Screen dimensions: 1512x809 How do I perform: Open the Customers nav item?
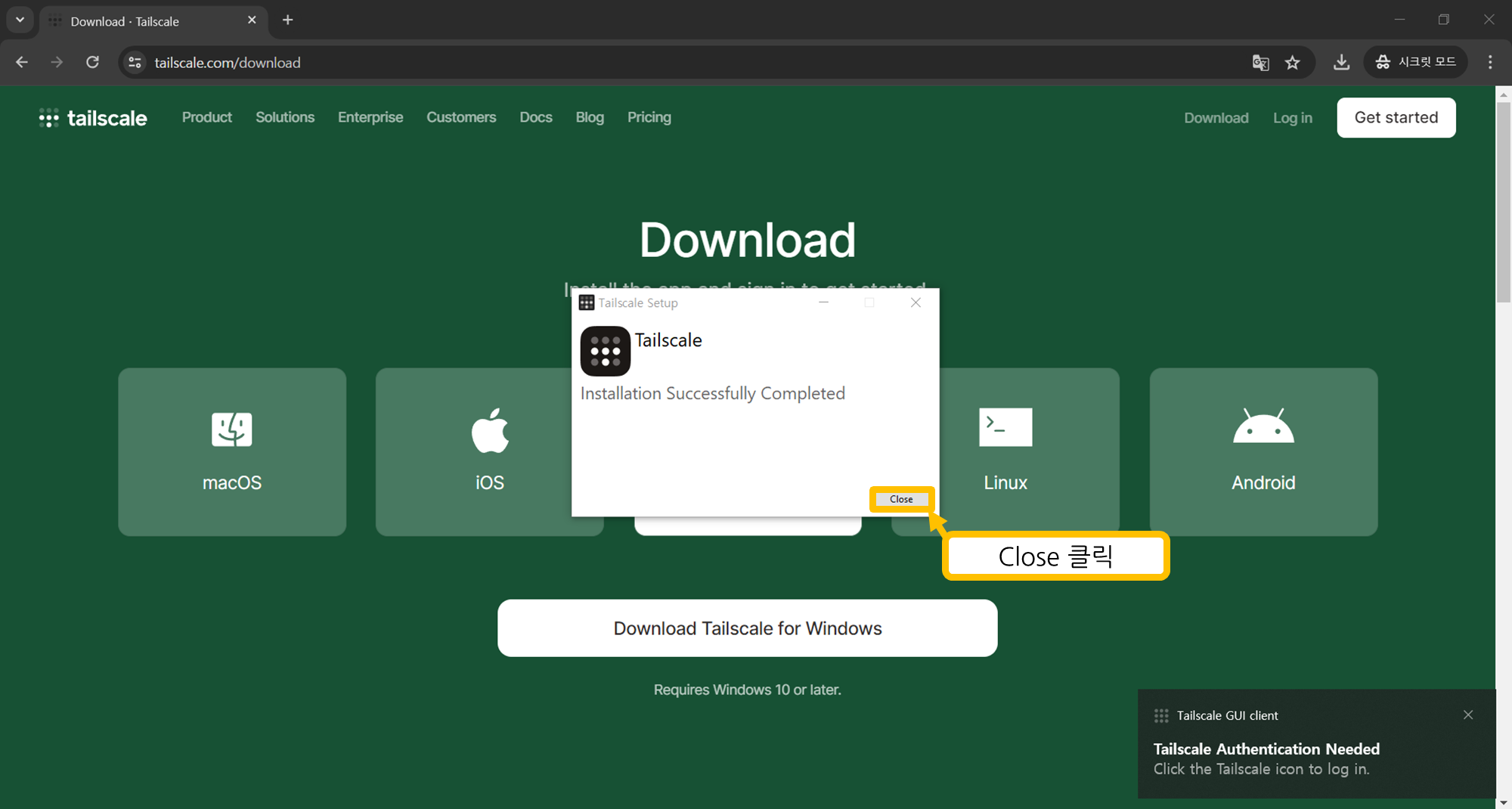[x=461, y=117]
